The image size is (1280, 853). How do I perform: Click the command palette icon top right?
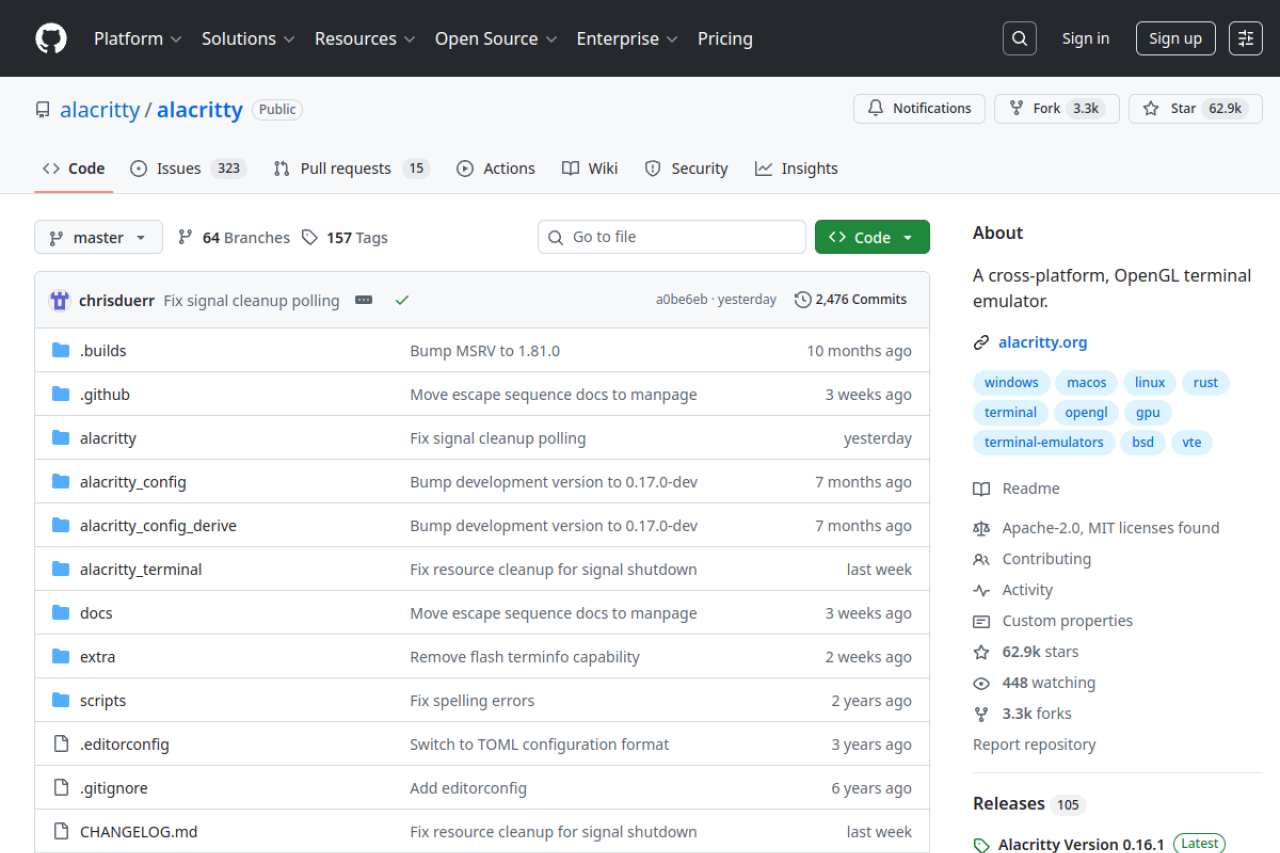(x=1245, y=38)
